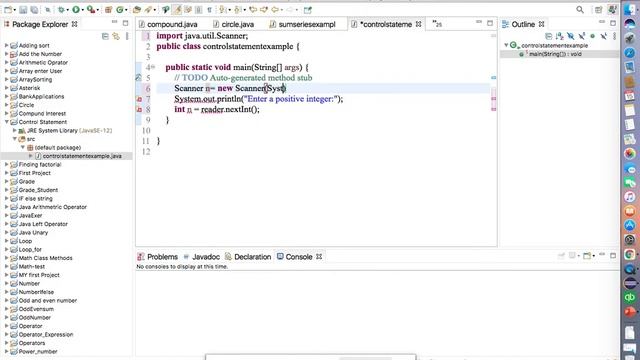Collapse the Control Statement project
Viewport: 640px width, 360px height.
coord(7,122)
